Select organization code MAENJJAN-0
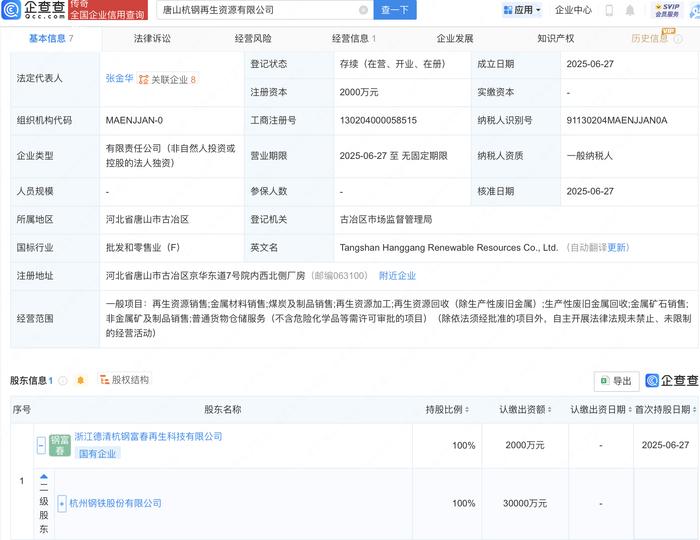700x540 pixels. [x=134, y=120]
